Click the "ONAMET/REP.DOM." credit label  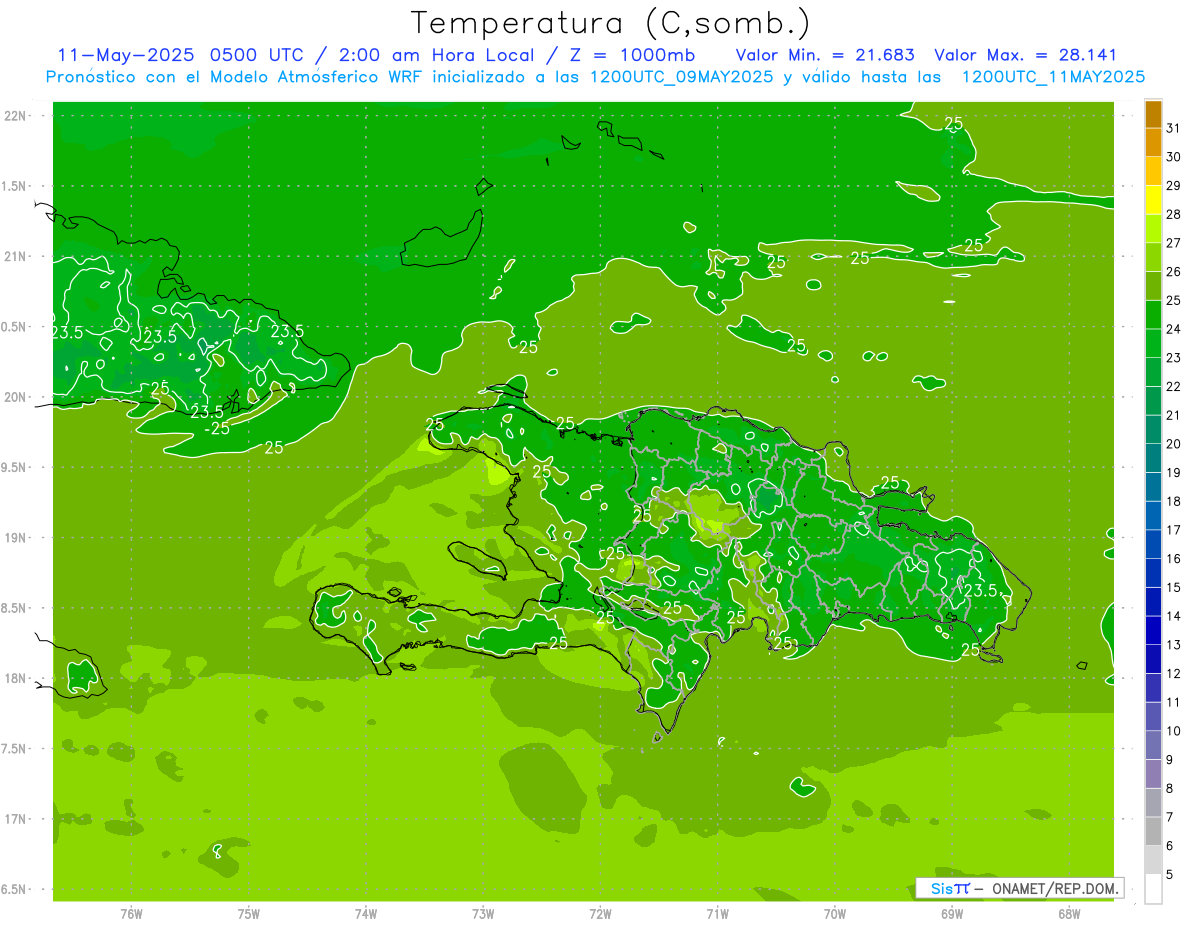pos(1054,888)
